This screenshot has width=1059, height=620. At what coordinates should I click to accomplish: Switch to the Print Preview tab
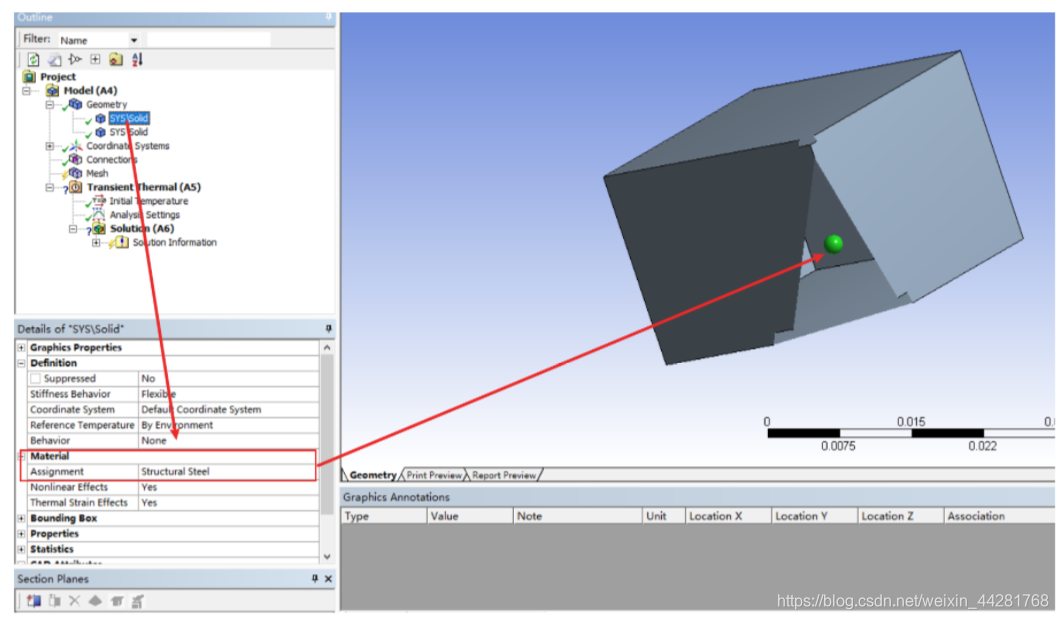[434, 475]
